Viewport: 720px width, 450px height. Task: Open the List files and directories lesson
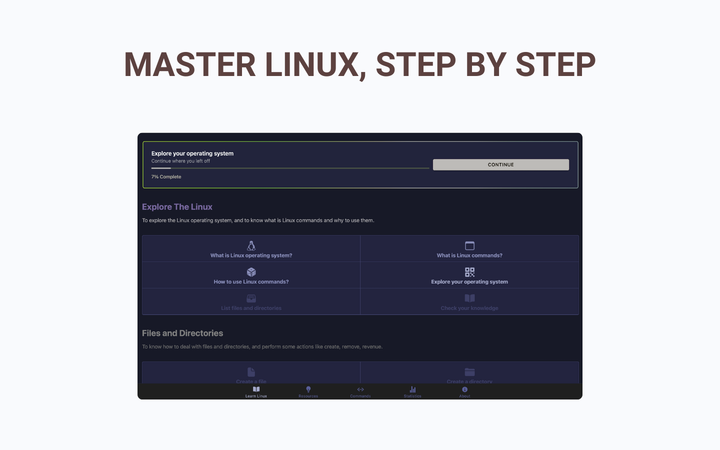(x=251, y=303)
